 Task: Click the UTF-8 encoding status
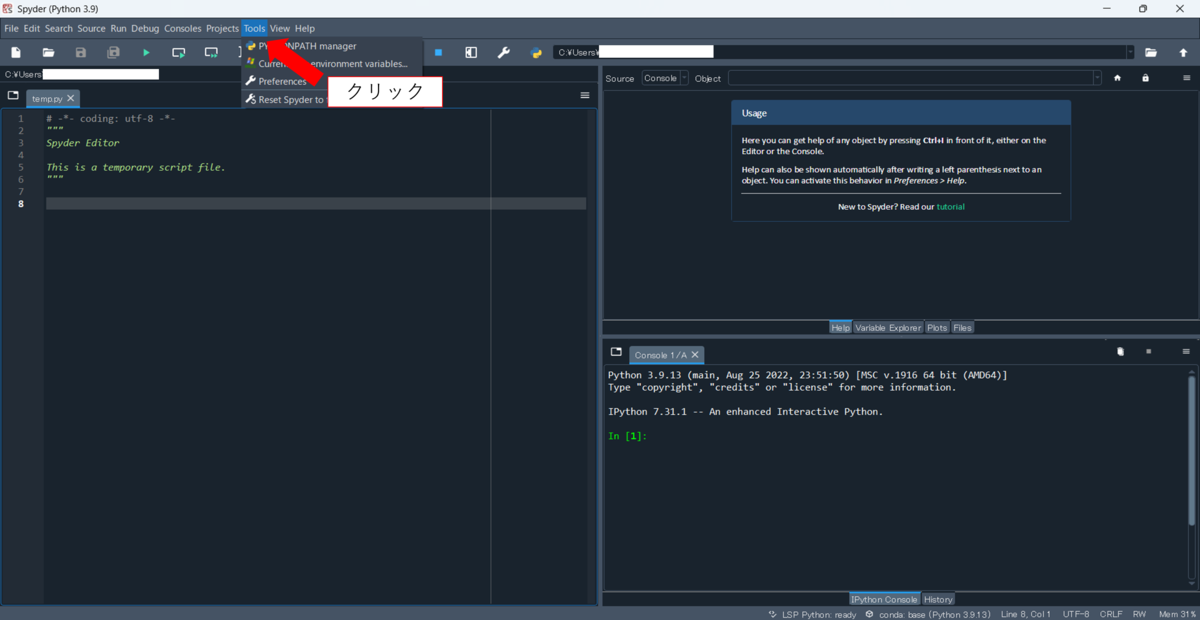(1076, 614)
